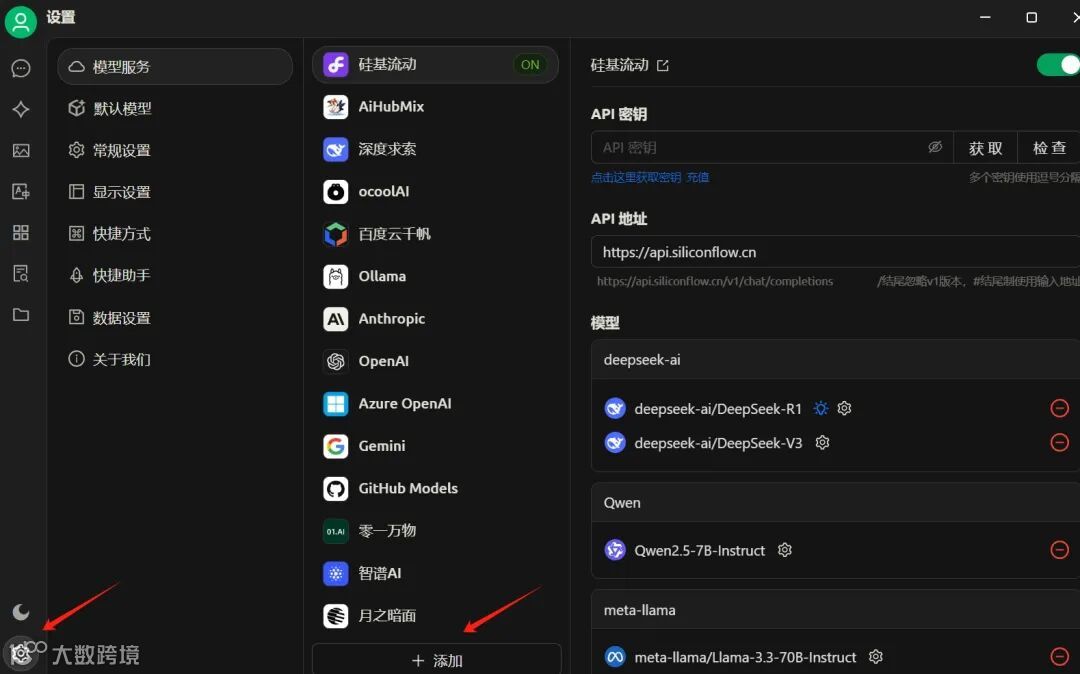Viewport: 1080px width, 674px height.
Task: Click the 获取 API key button
Action: pos(985,147)
